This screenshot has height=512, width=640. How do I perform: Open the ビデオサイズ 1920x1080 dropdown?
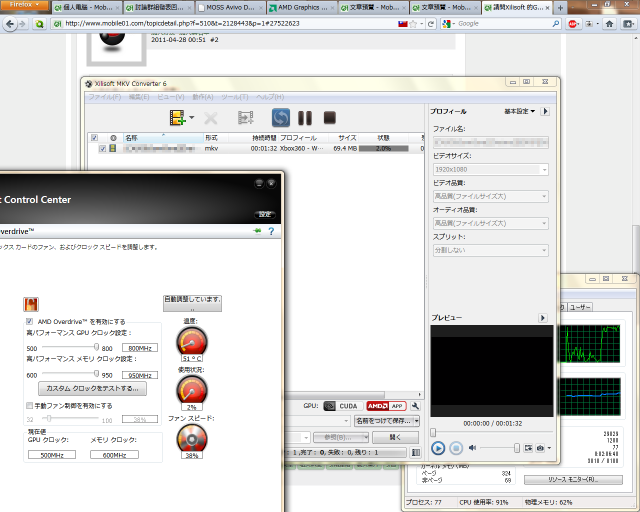tap(491, 169)
